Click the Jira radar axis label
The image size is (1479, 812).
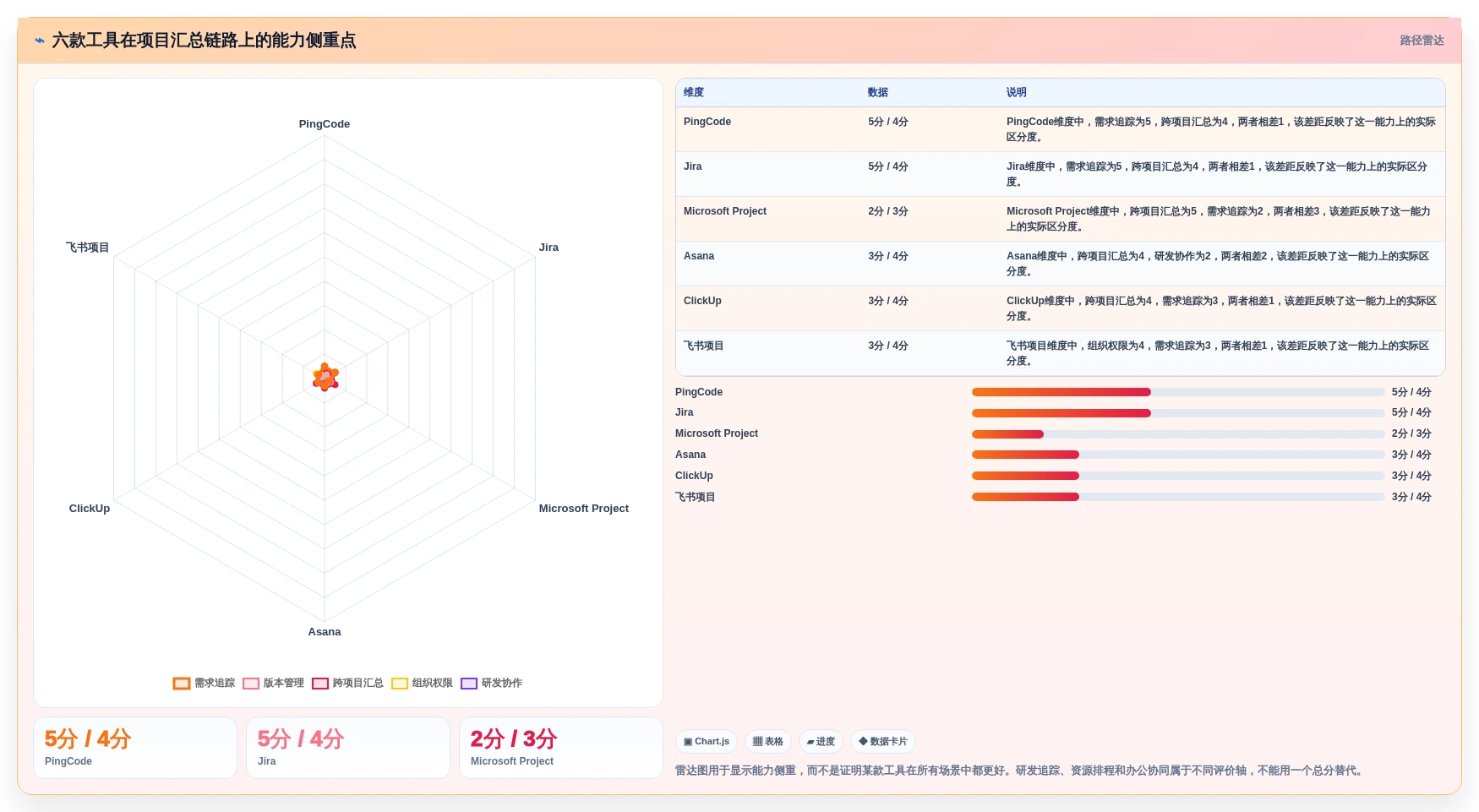click(x=548, y=248)
